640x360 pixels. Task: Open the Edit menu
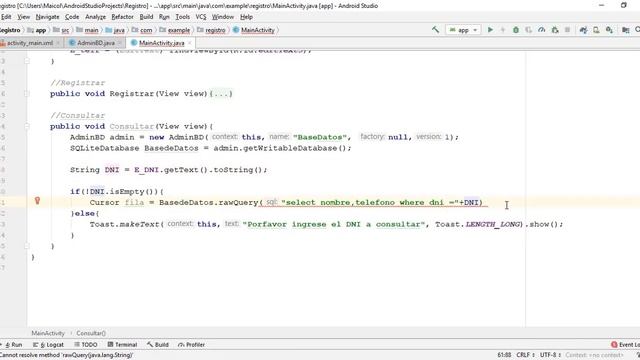coord(6,17)
